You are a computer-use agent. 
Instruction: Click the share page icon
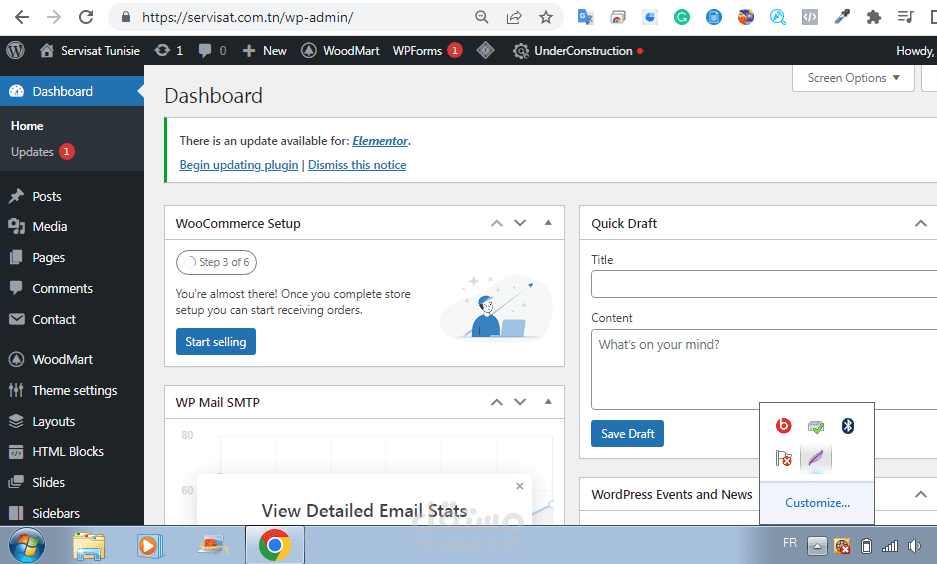[514, 17]
